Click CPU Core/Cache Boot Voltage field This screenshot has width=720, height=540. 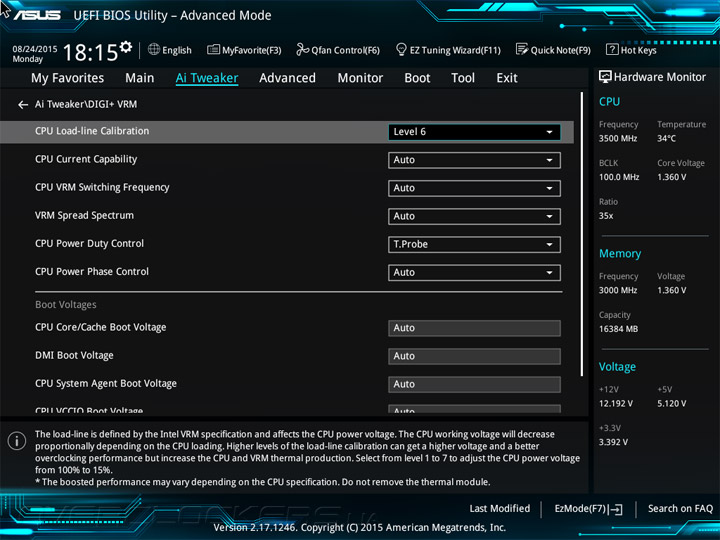tap(474, 328)
